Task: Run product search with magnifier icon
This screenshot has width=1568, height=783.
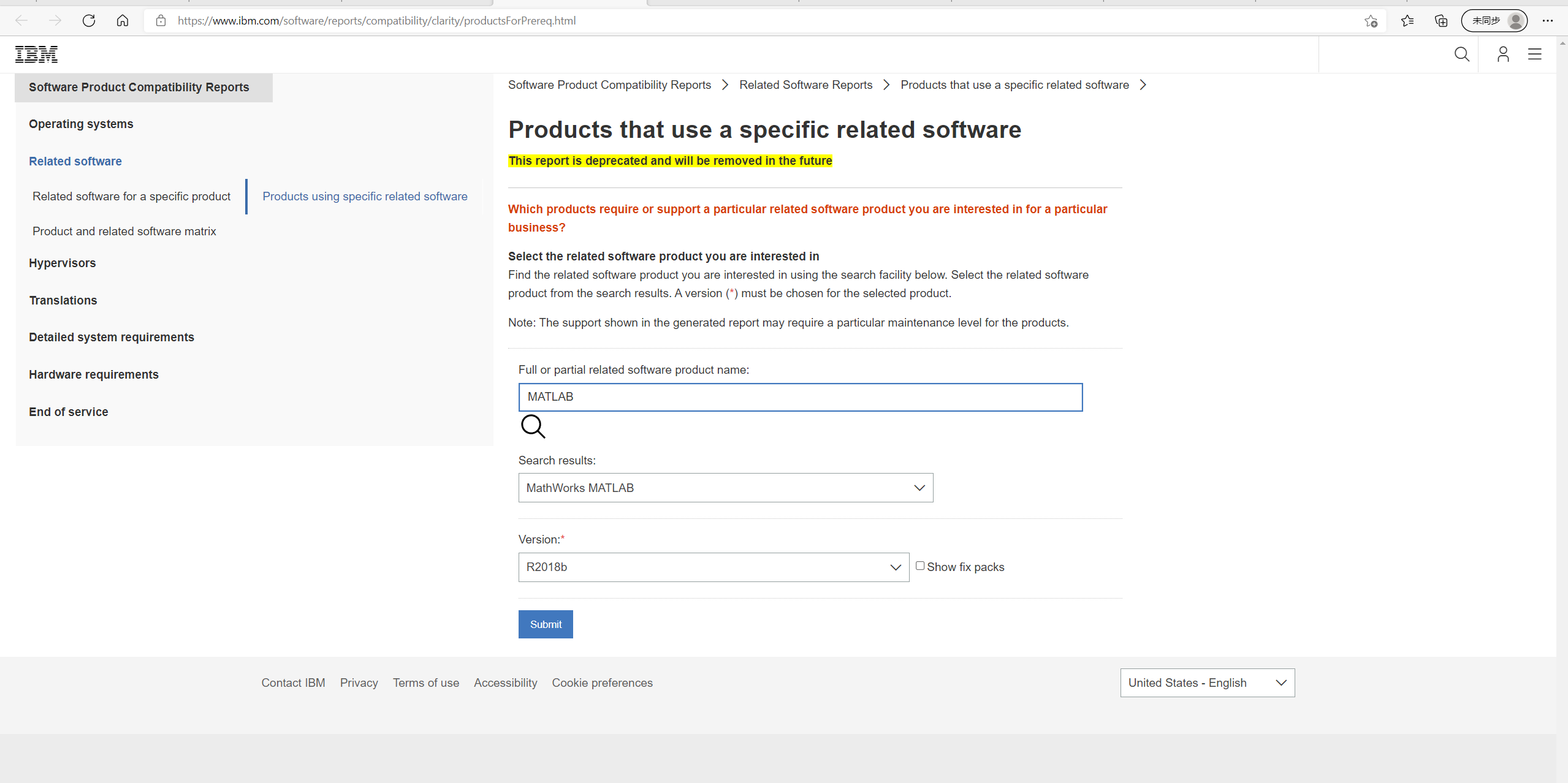Action: click(x=533, y=426)
